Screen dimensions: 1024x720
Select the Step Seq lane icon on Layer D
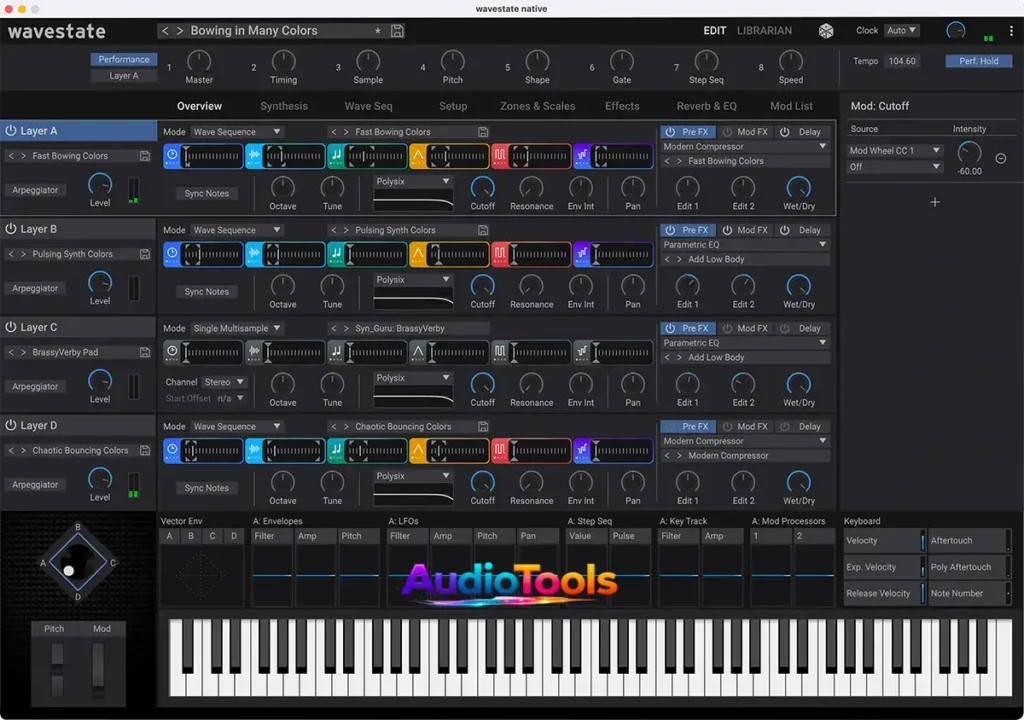[x=499, y=450]
